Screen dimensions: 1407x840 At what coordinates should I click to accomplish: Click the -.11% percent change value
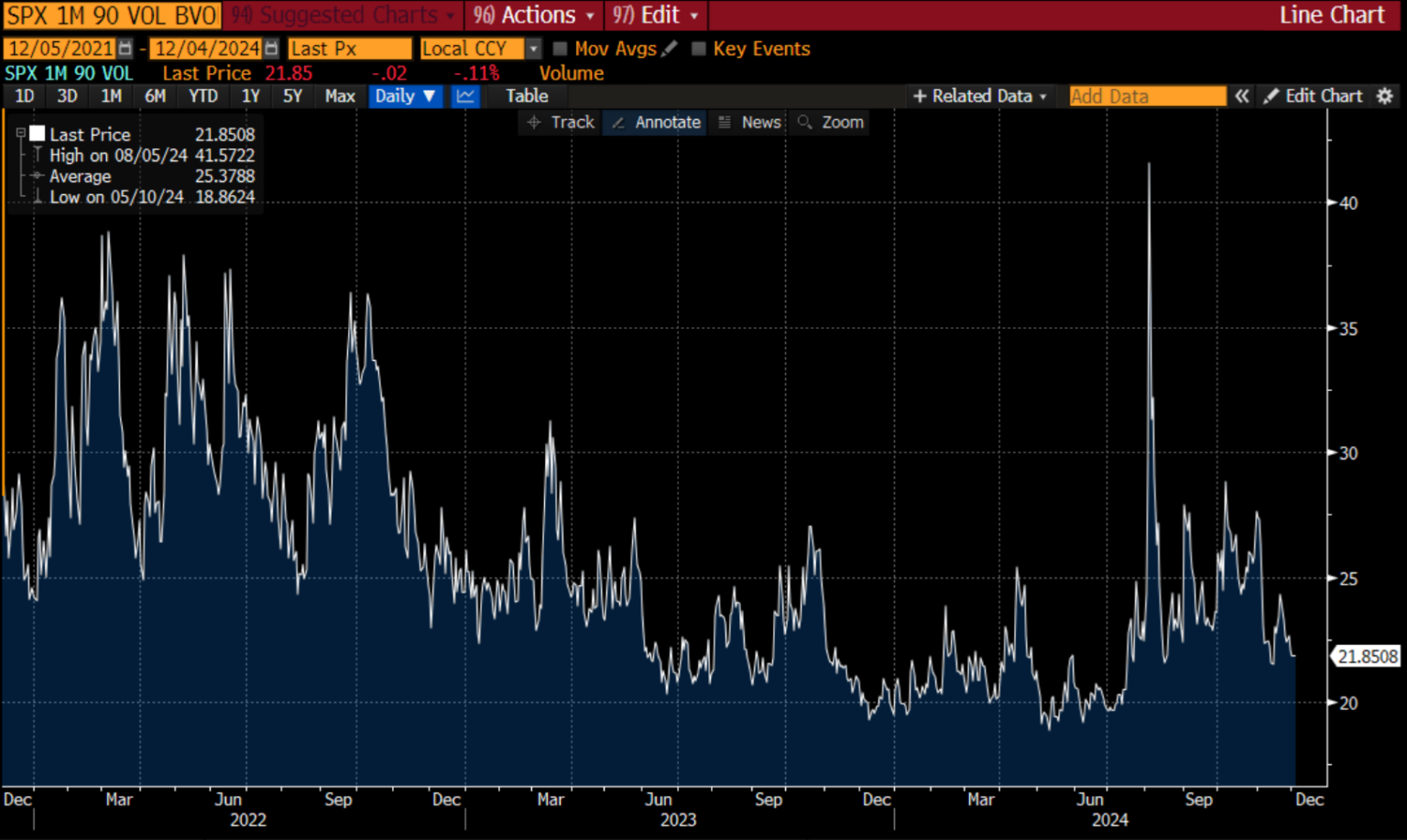pyautogui.click(x=476, y=73)
